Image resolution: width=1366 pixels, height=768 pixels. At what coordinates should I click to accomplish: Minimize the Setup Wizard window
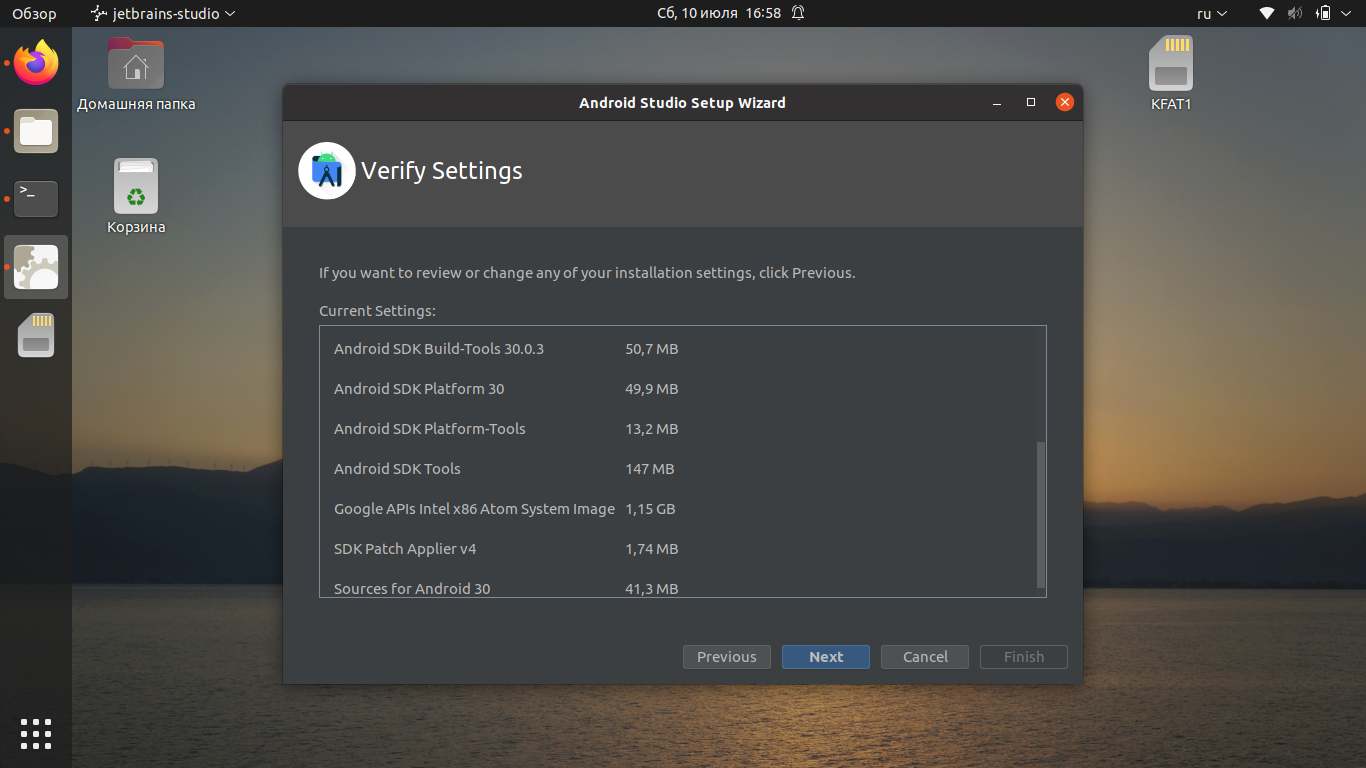pos(997,102)
